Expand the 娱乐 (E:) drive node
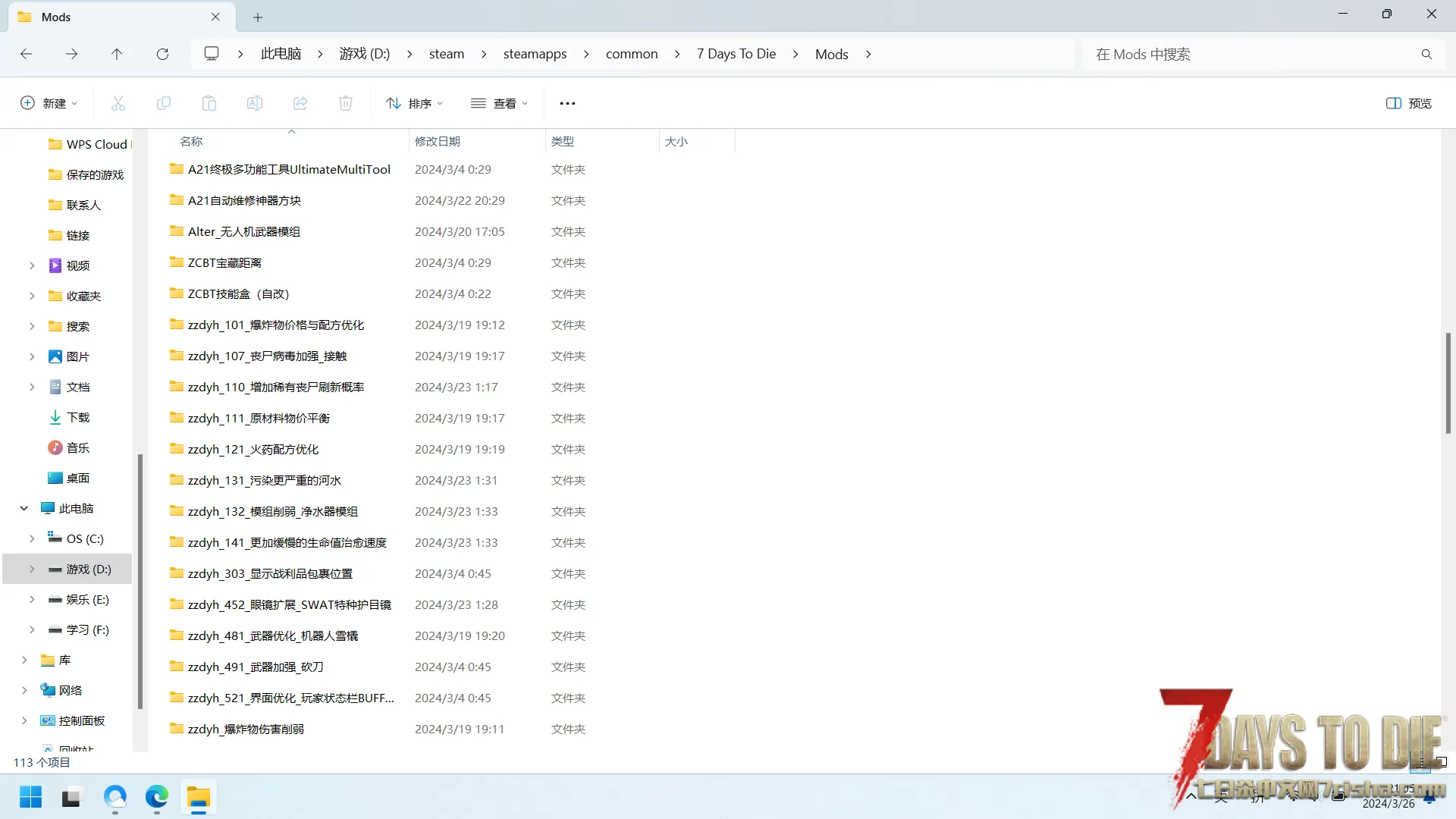Screen dimensions: 1456x819 tap(32, 599)
